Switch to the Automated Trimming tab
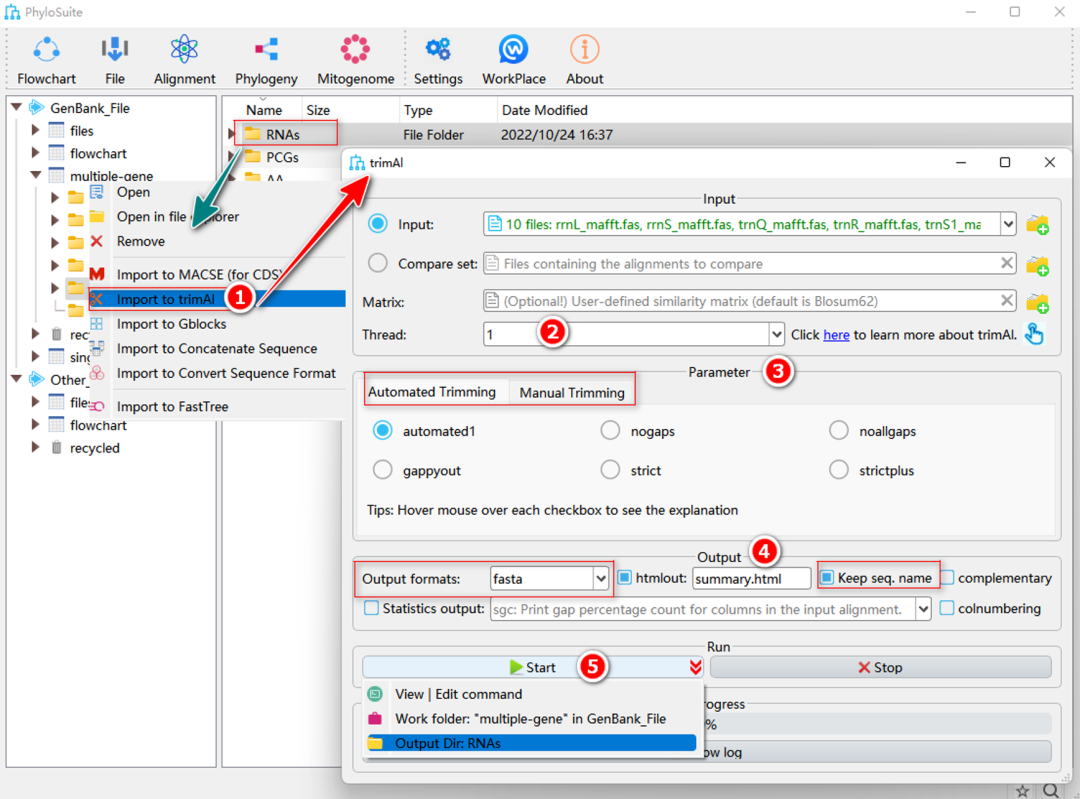This screenshot has width=1080, height=799. (x=432, y=392)
